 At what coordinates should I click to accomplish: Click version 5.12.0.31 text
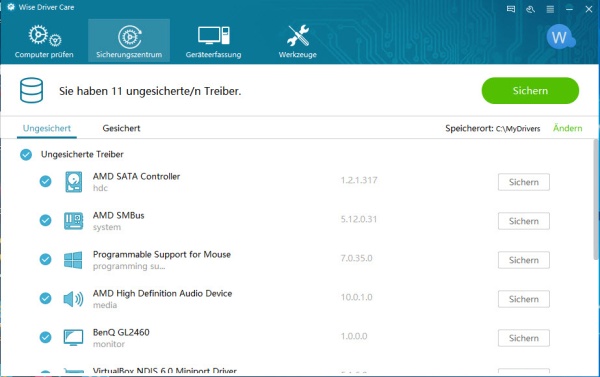pyautogui.click(x=359, y=219)
